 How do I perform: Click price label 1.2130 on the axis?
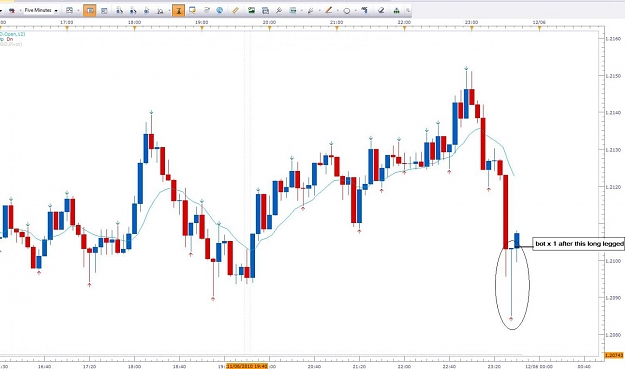(613, 150)
